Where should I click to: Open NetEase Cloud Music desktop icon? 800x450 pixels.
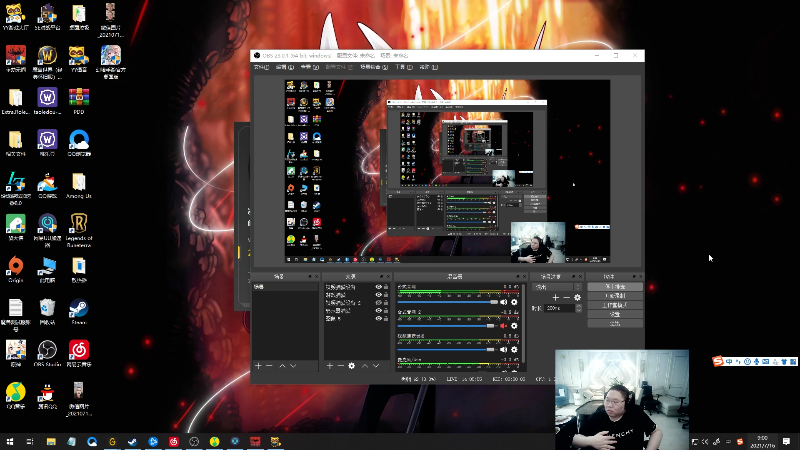click(x=79, y=354)
